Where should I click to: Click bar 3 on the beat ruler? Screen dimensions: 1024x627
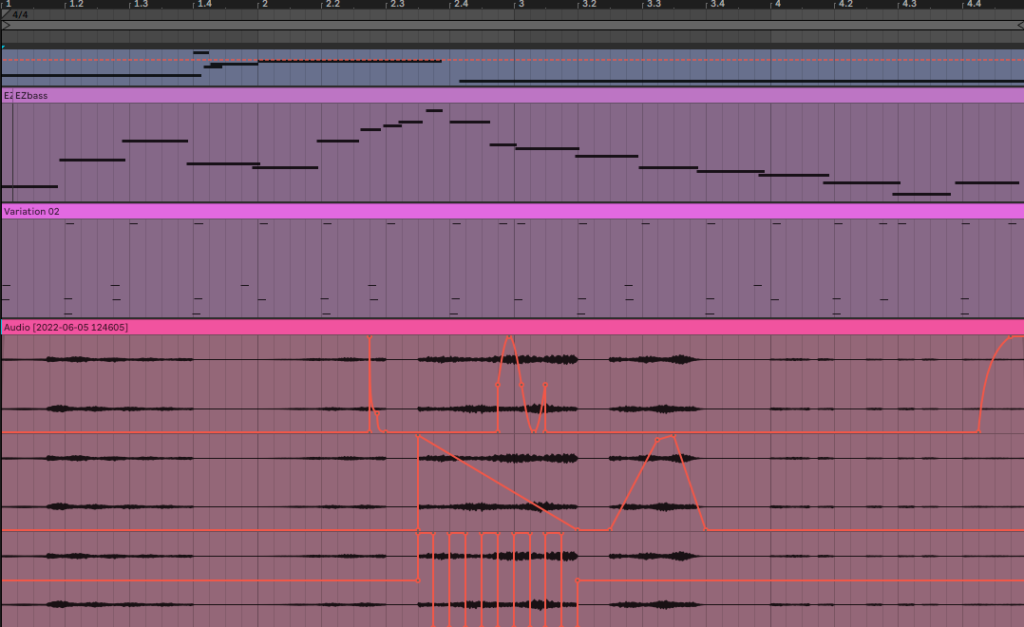(518, 5)
